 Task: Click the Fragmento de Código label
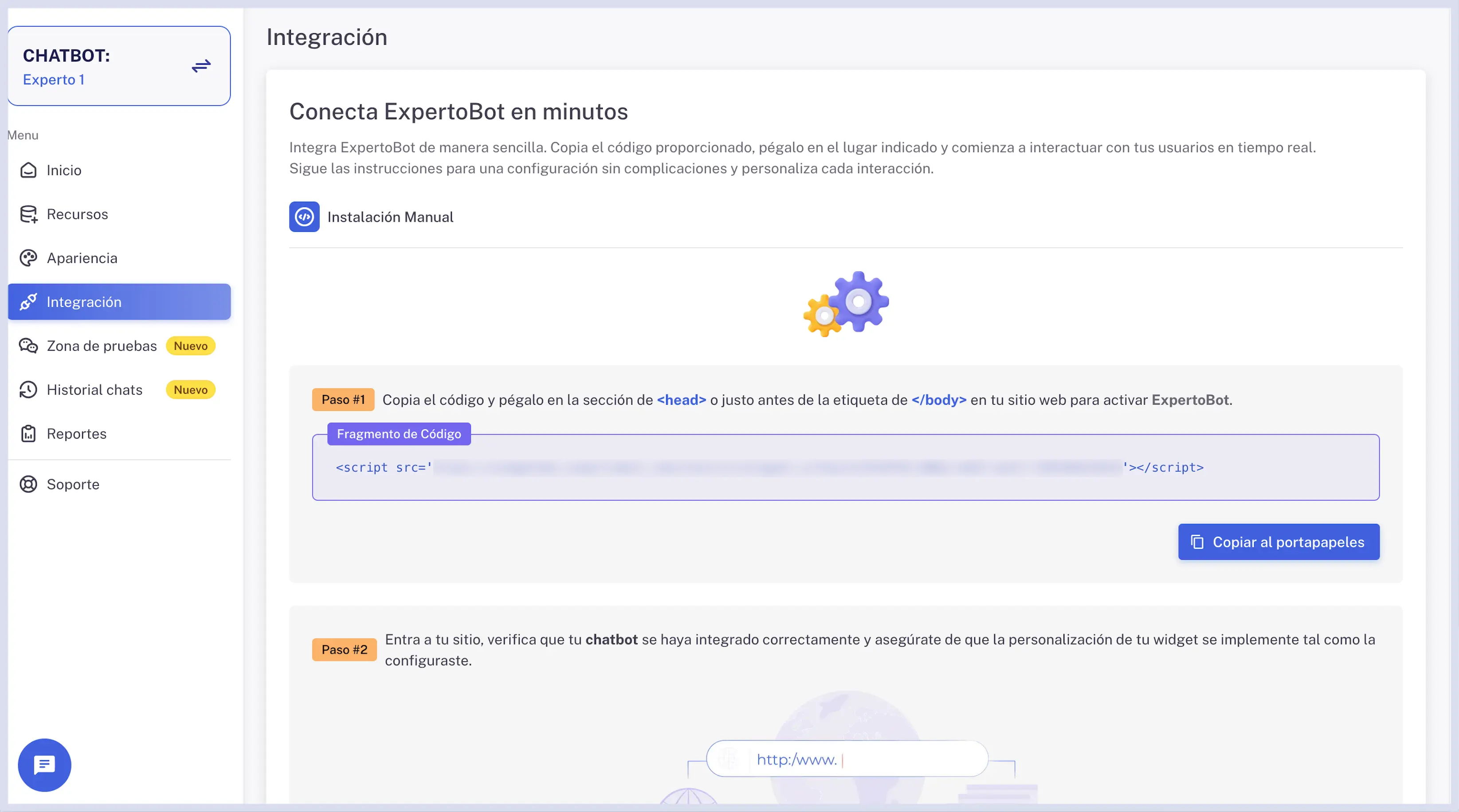click(x=399, y=434)
